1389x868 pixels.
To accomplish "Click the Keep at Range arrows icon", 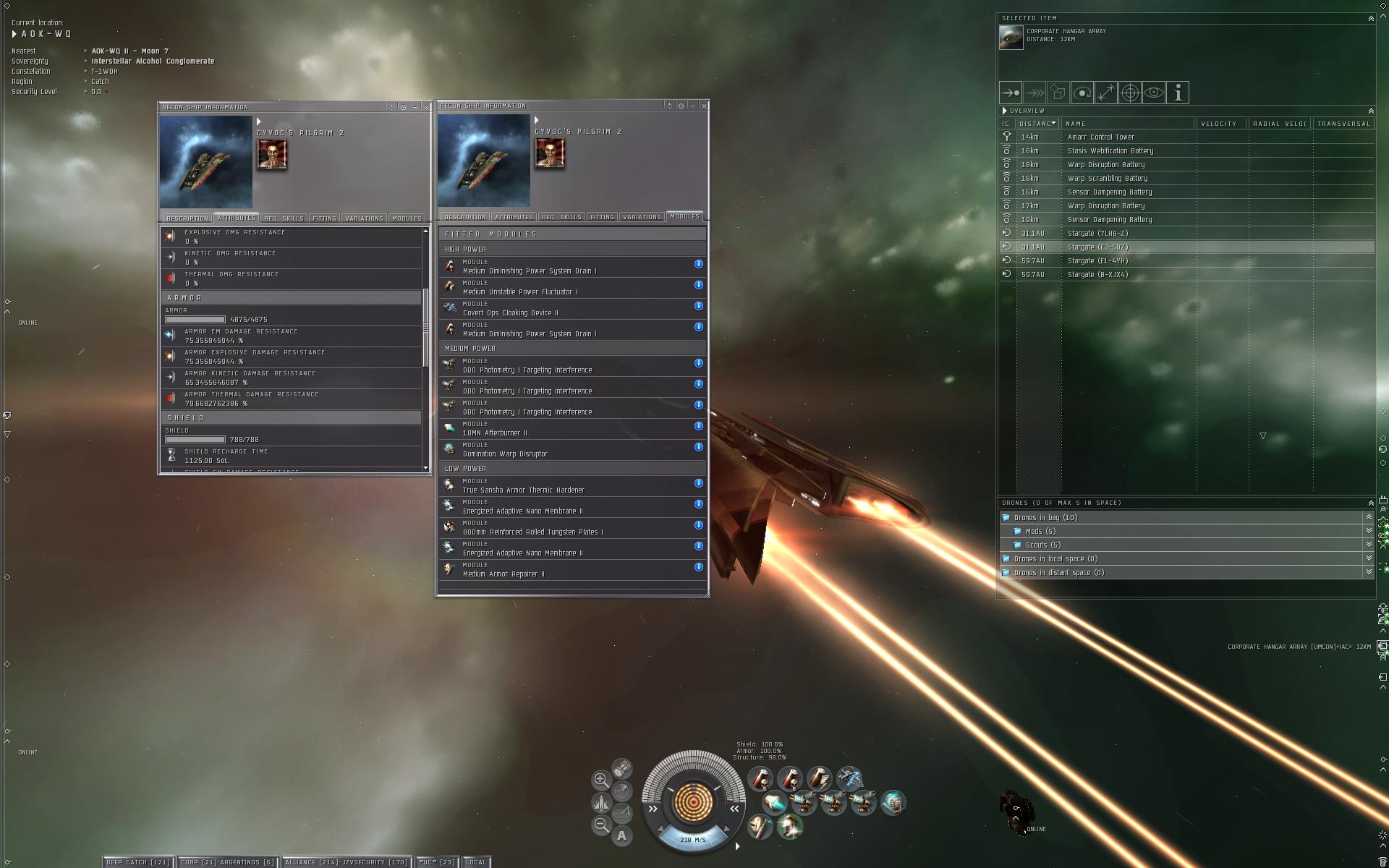I will pos(1106,93).
